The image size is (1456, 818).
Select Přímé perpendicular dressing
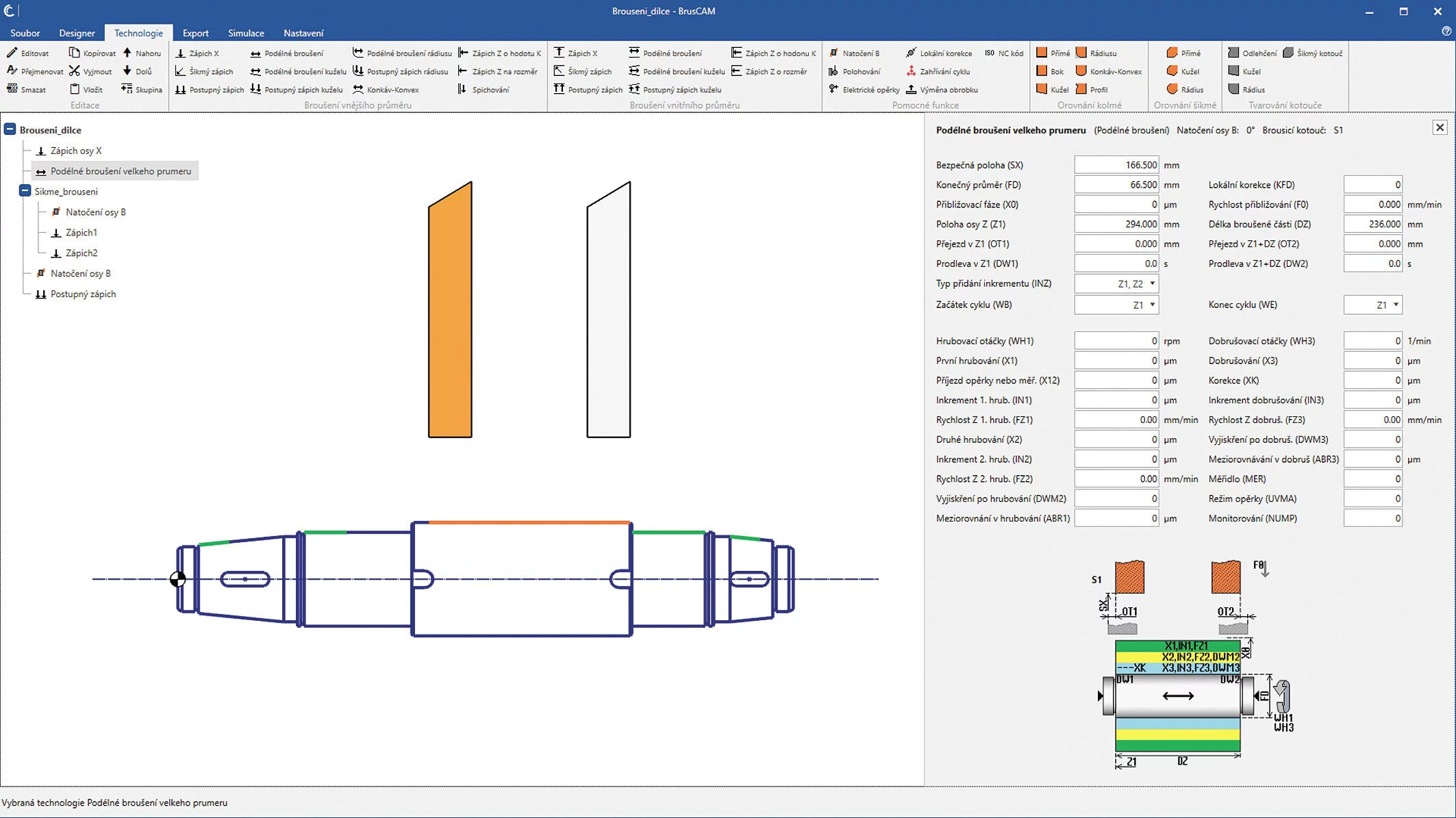(1053, 53)
